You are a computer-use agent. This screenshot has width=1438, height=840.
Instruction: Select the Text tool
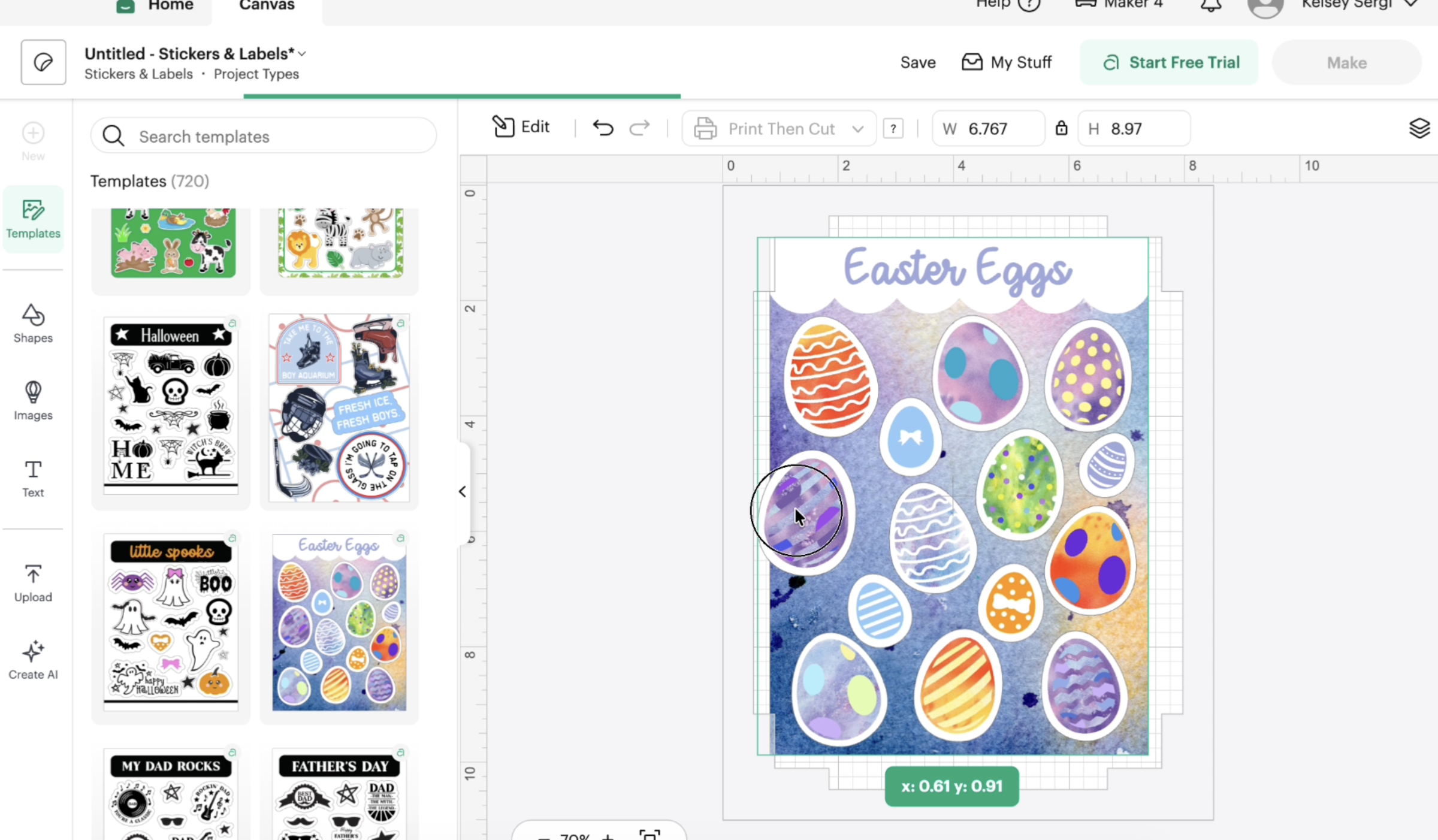(33, 478)
